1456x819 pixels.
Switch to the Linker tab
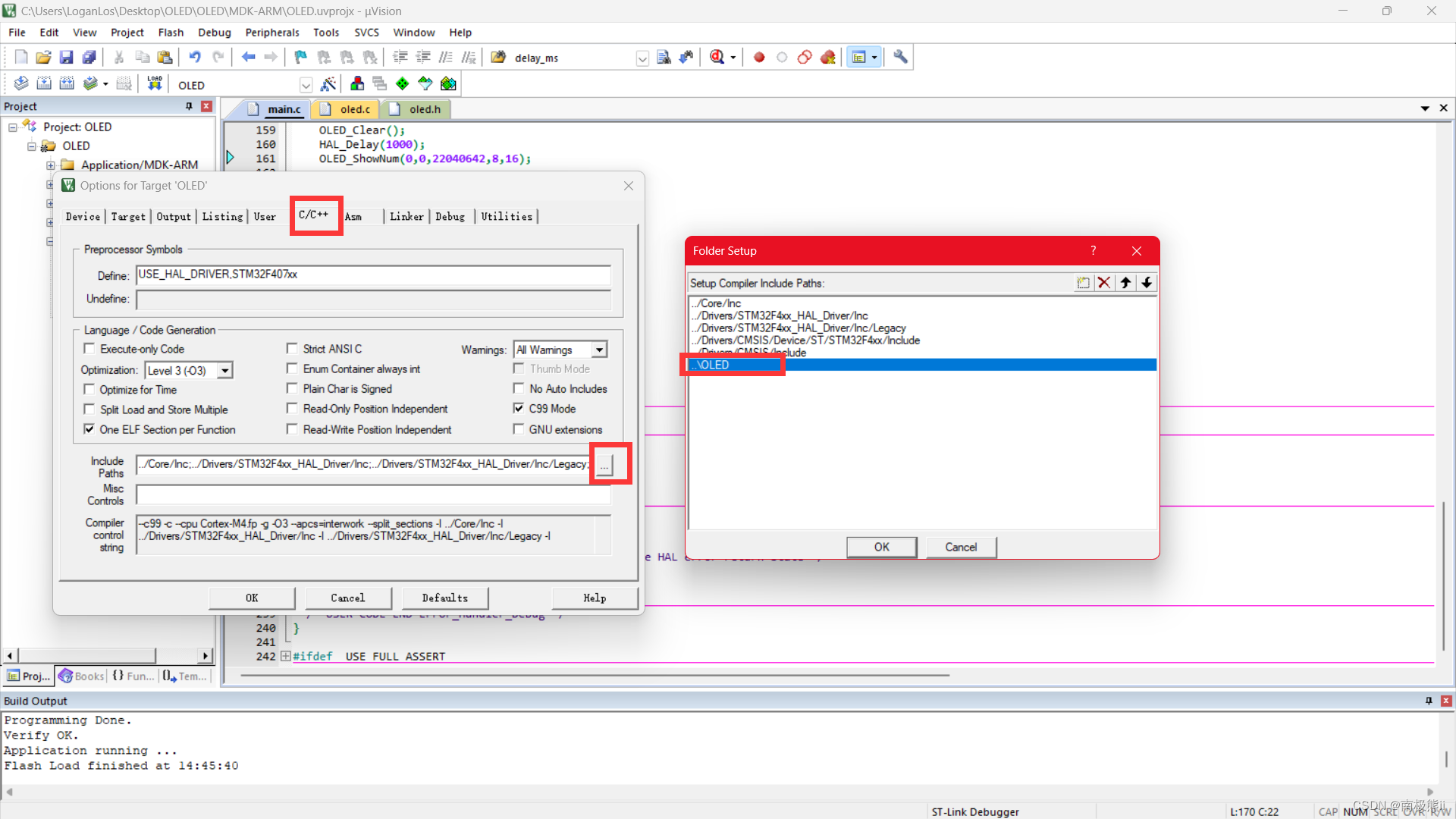pyautogui.click(x=406, y=217)
